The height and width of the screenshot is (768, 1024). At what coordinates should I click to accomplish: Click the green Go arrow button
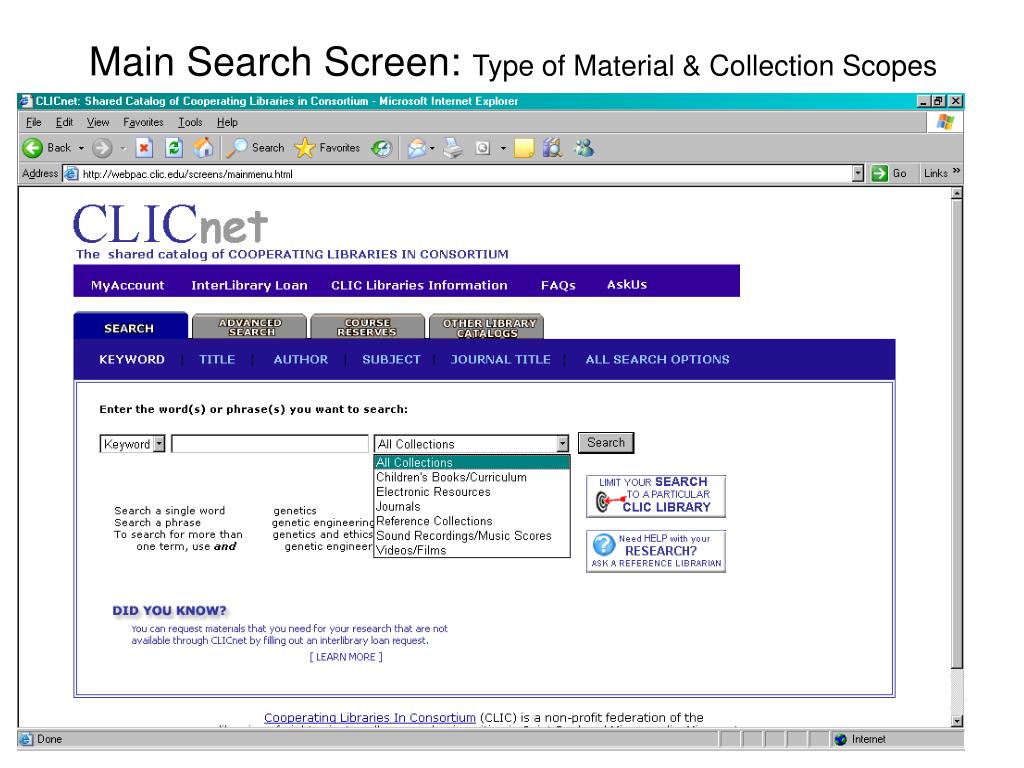(x=880, y=173)
